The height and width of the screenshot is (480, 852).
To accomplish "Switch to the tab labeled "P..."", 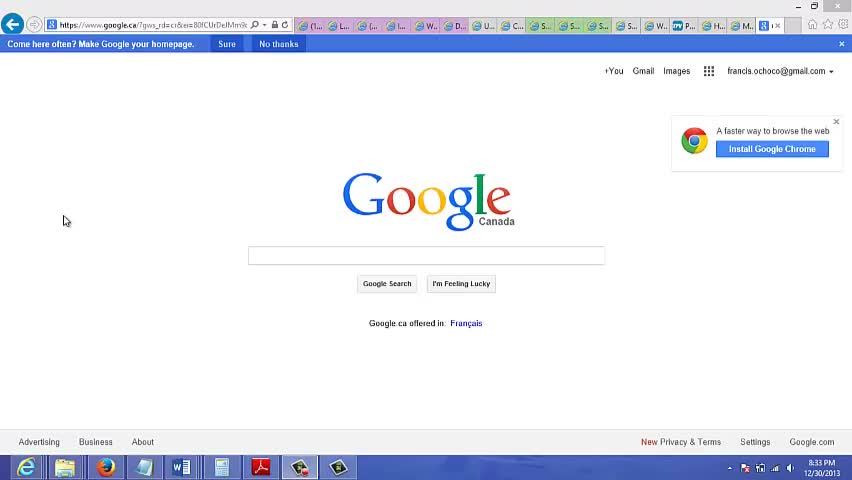I will [x=684, y=26].
